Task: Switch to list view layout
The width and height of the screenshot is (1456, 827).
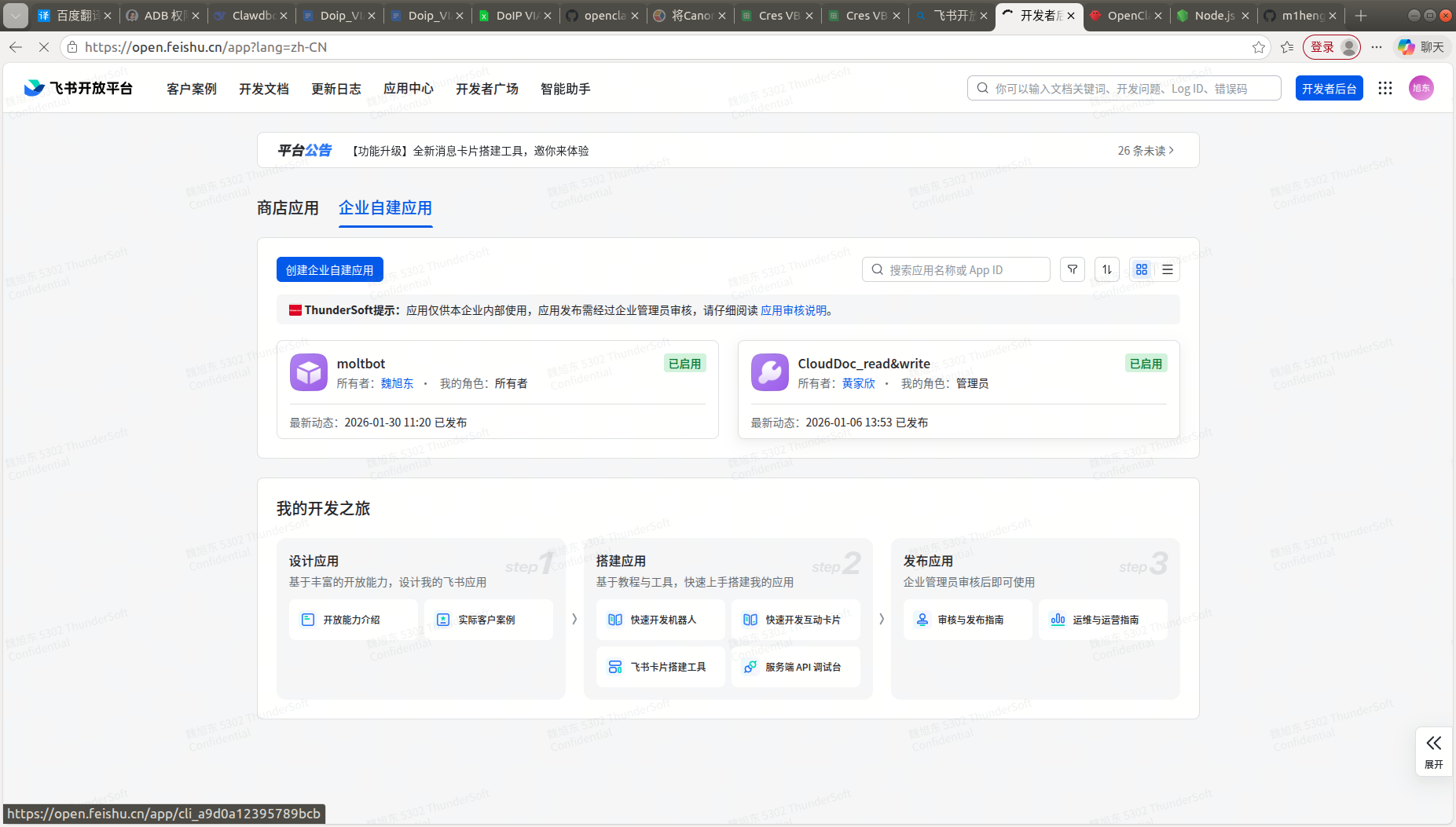Action: [1168, 269]
